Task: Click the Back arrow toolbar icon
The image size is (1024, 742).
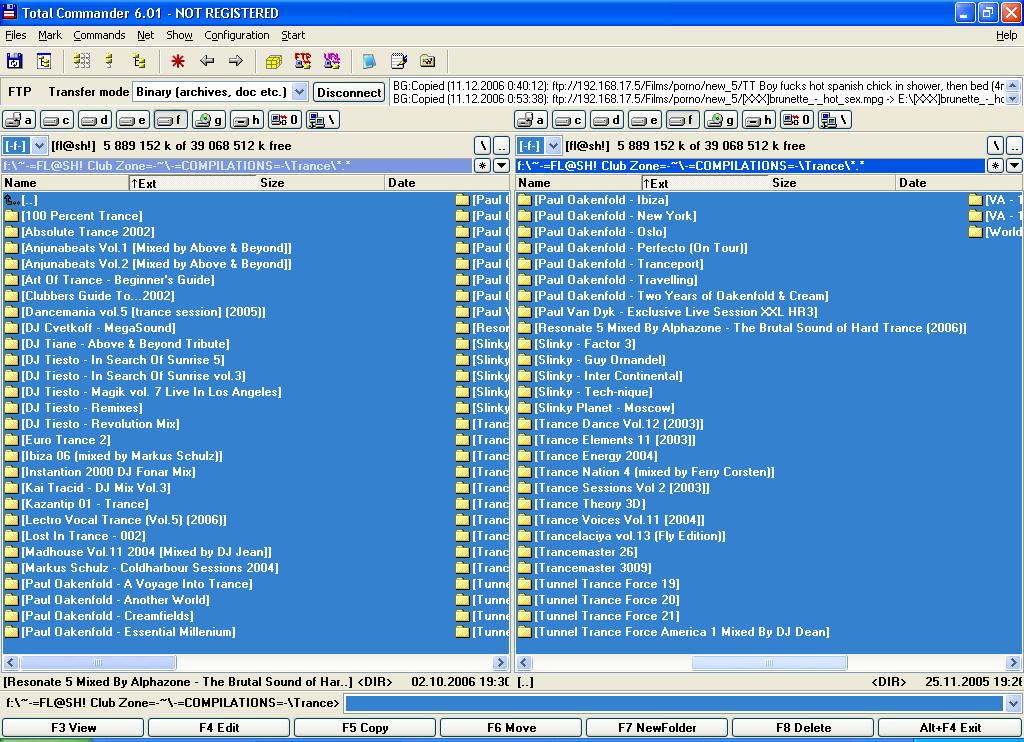Action: 207,61
